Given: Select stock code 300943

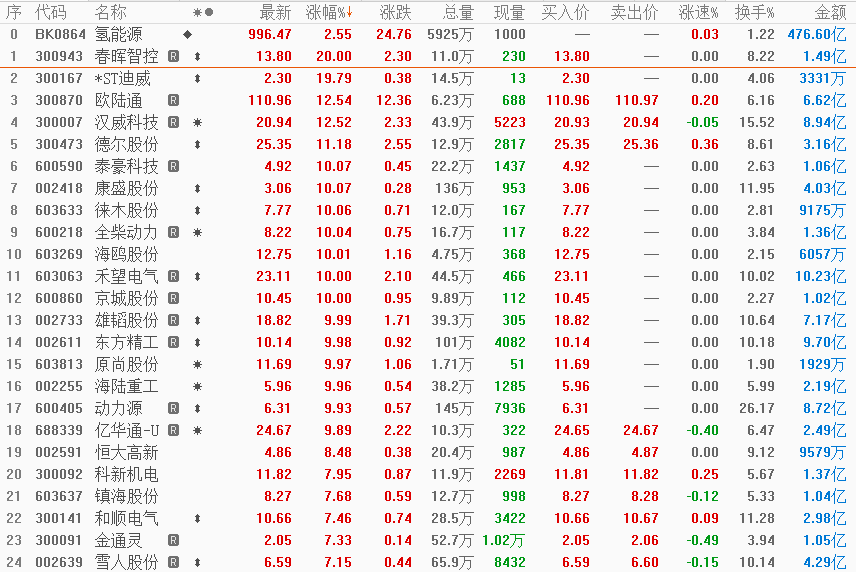Looking at the screenshot, I should 59,56.
